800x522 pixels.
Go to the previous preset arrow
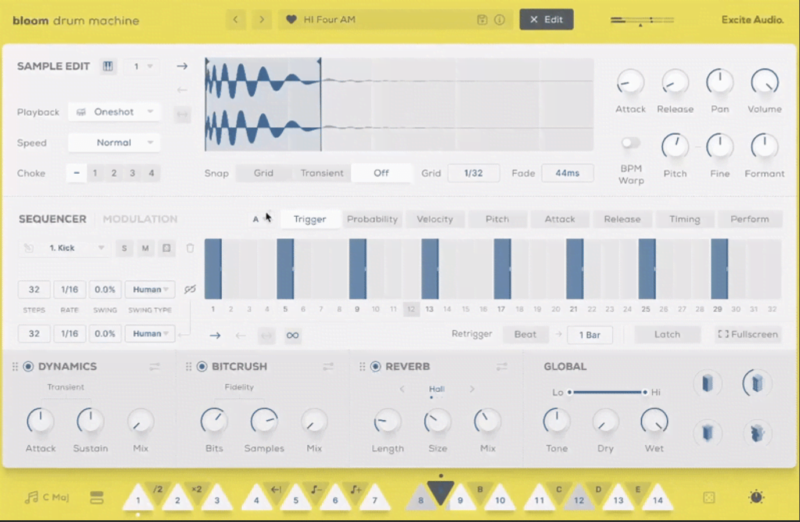(236, 20)
